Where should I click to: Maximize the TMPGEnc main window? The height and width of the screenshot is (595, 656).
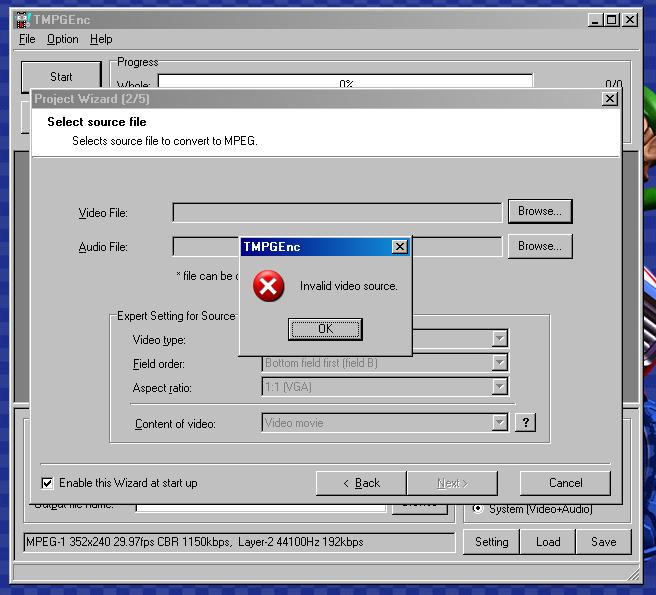(611, 20)
